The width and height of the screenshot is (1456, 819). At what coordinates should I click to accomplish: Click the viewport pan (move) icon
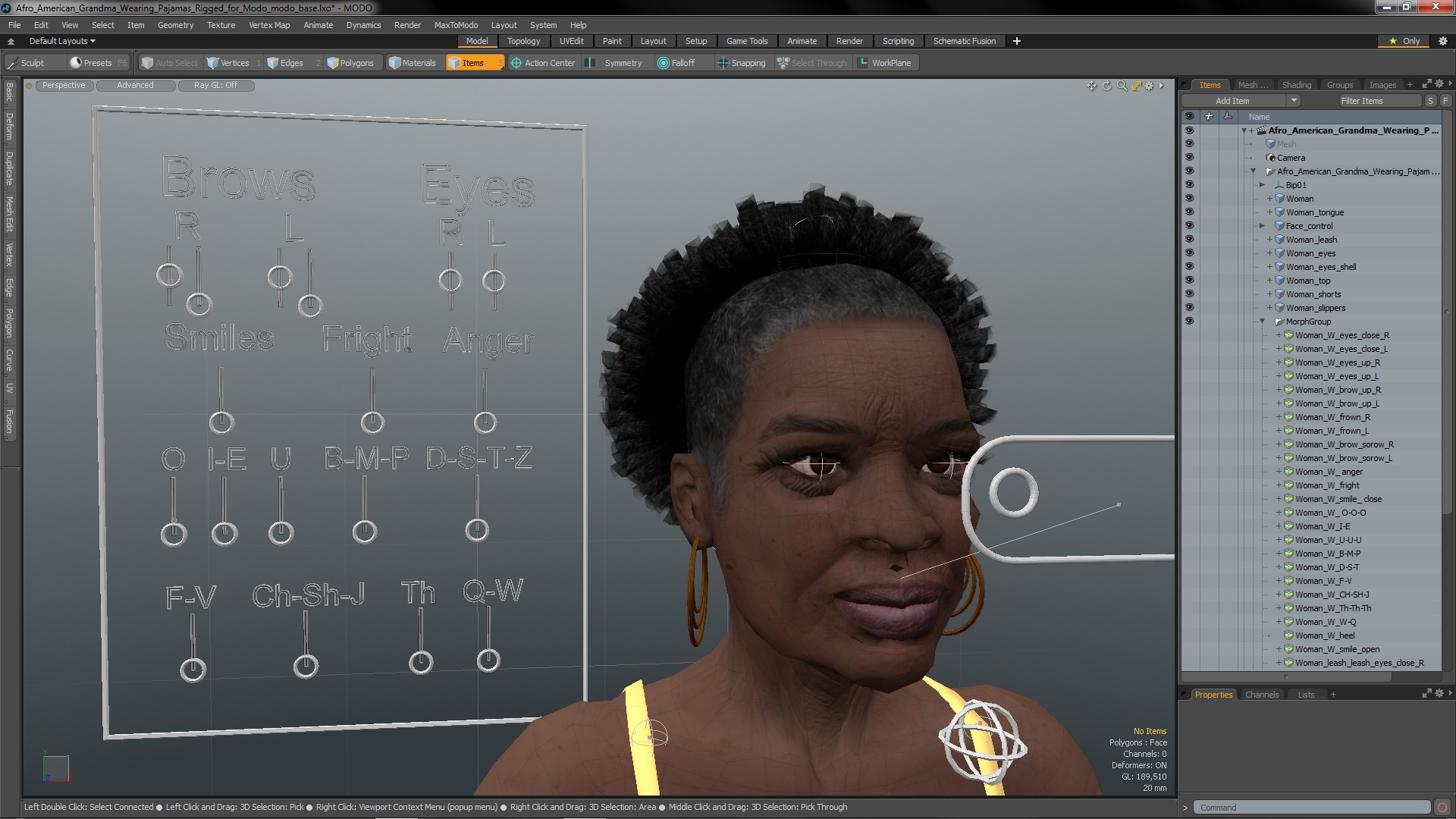point(1092,86)
